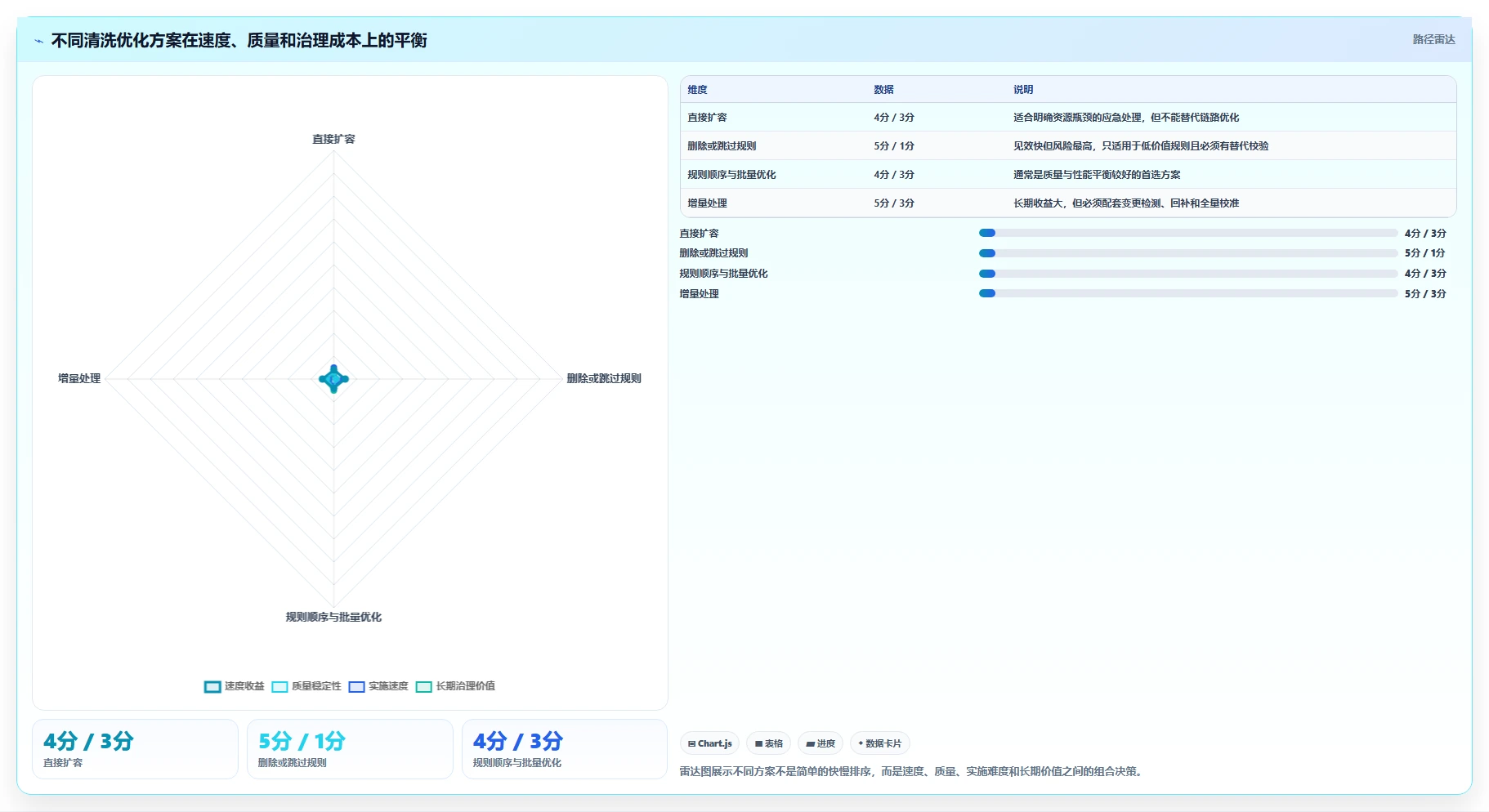Click the chart title 不同清洗优化方案
This screenshot has height=812, width=1489.
click(x=239, y=41)
